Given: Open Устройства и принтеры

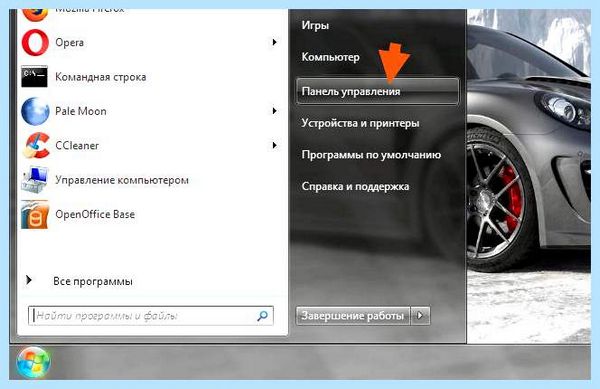Looking at the screenshot, I should 360,123.
